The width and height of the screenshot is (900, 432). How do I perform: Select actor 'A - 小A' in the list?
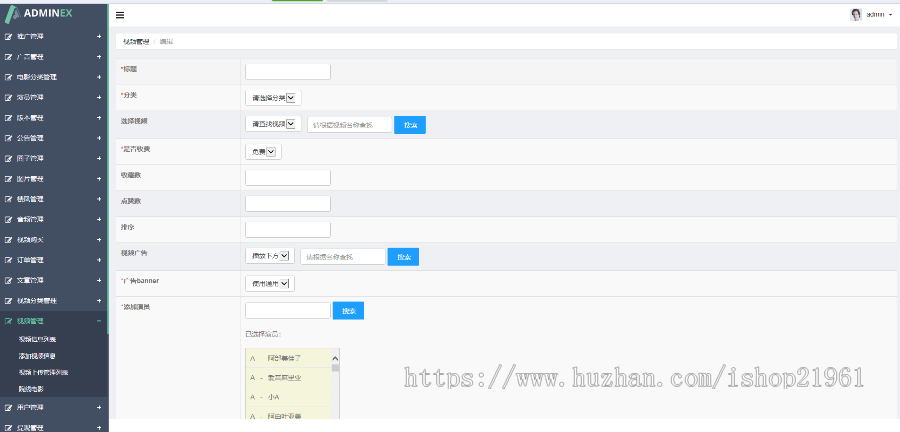pyautogui.click(x=288, y=397)
